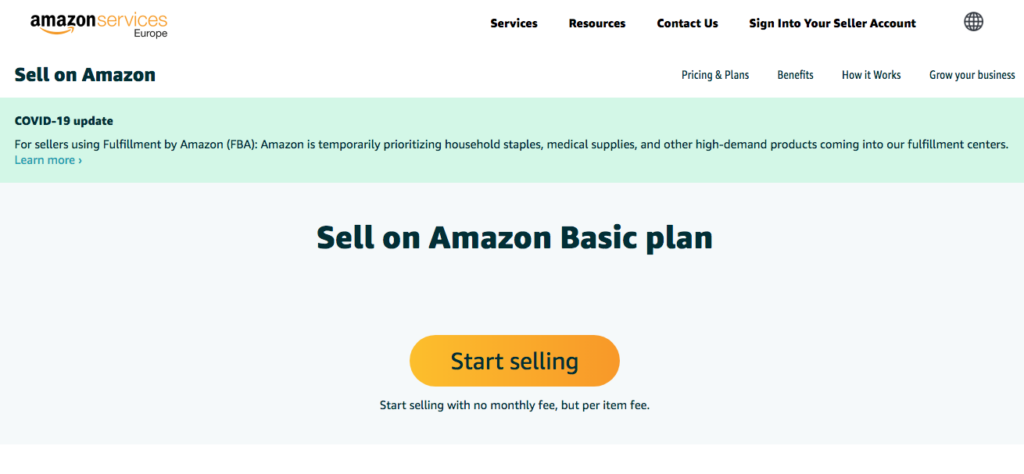Open the globe language selector icon

973,22
